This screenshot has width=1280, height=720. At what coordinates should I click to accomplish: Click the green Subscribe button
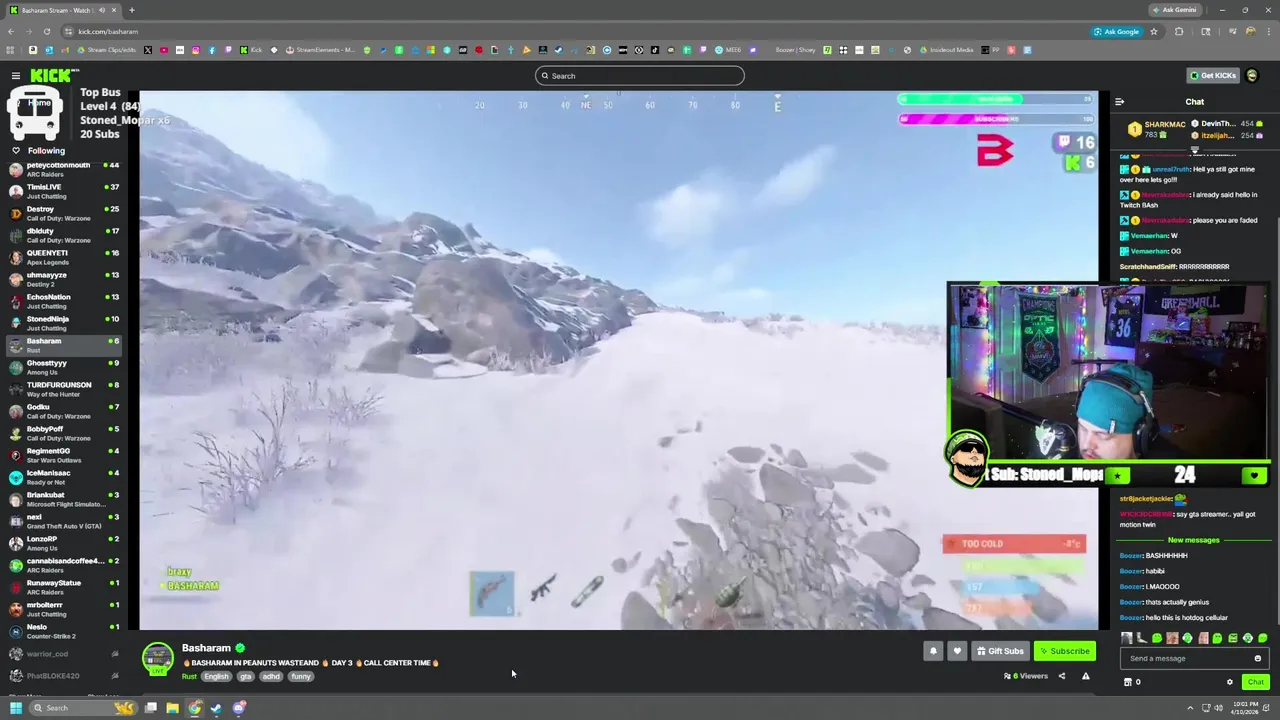coord(1065,651)
